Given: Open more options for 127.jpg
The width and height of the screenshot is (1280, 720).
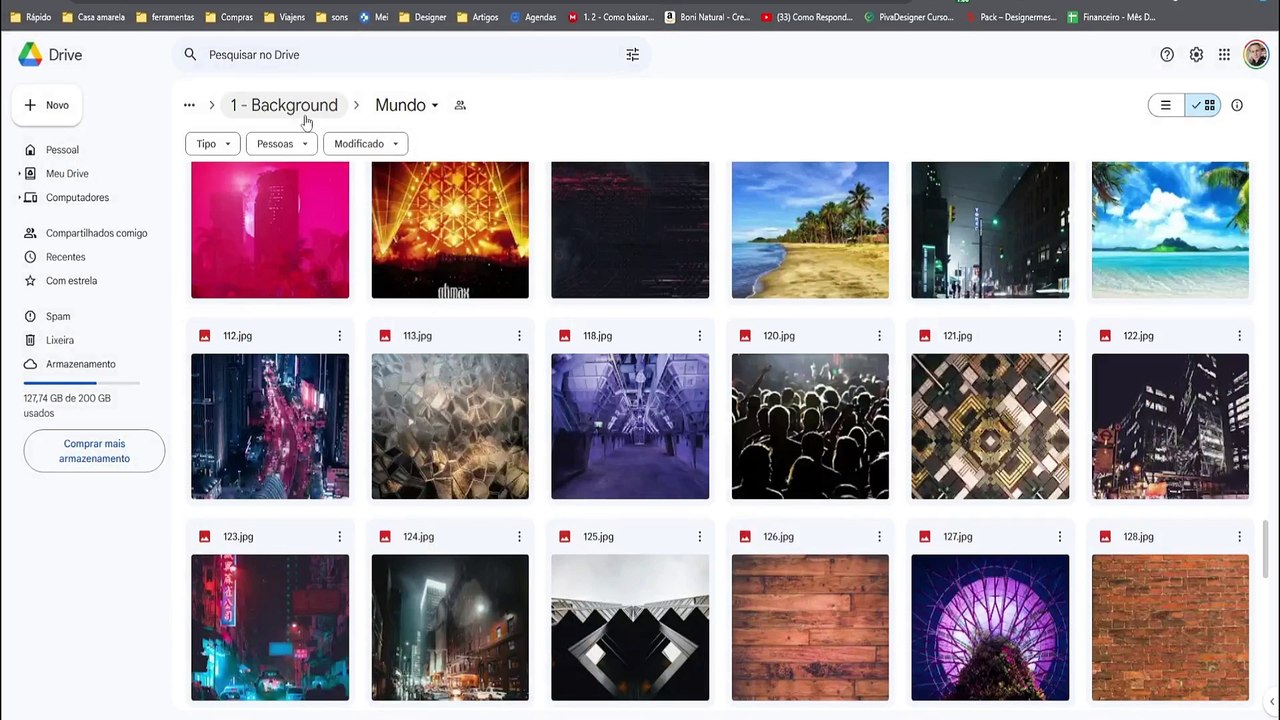Looking at the screenshot, I should pyautogui.click(x=1059, y=537).
